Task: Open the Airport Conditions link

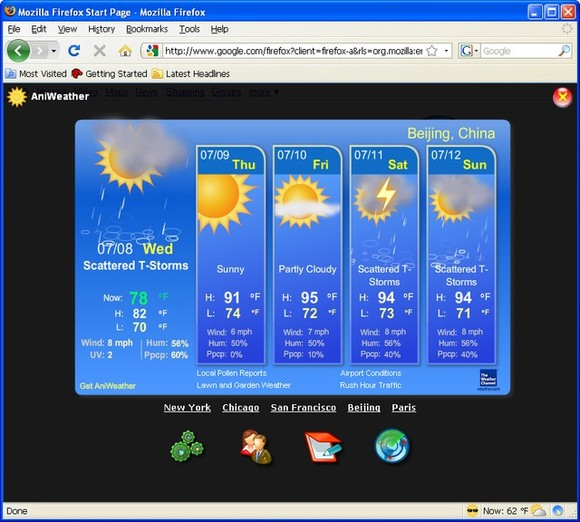Action: pyautogui.click(x=370, y=373)
